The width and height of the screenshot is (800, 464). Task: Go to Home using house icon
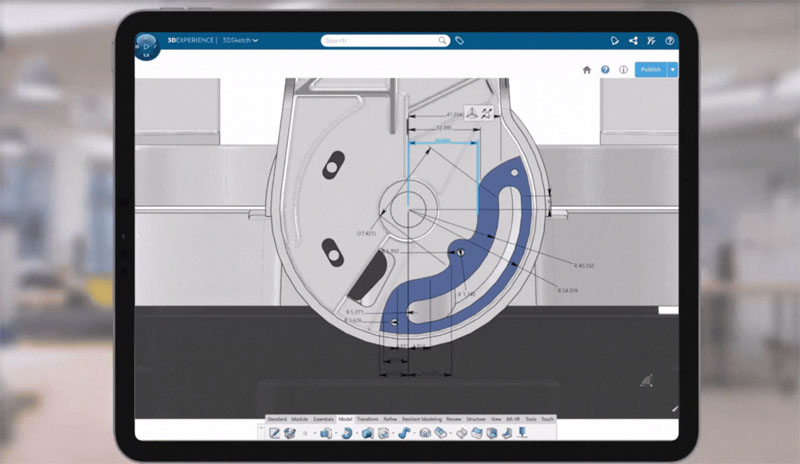coord(587,70)
